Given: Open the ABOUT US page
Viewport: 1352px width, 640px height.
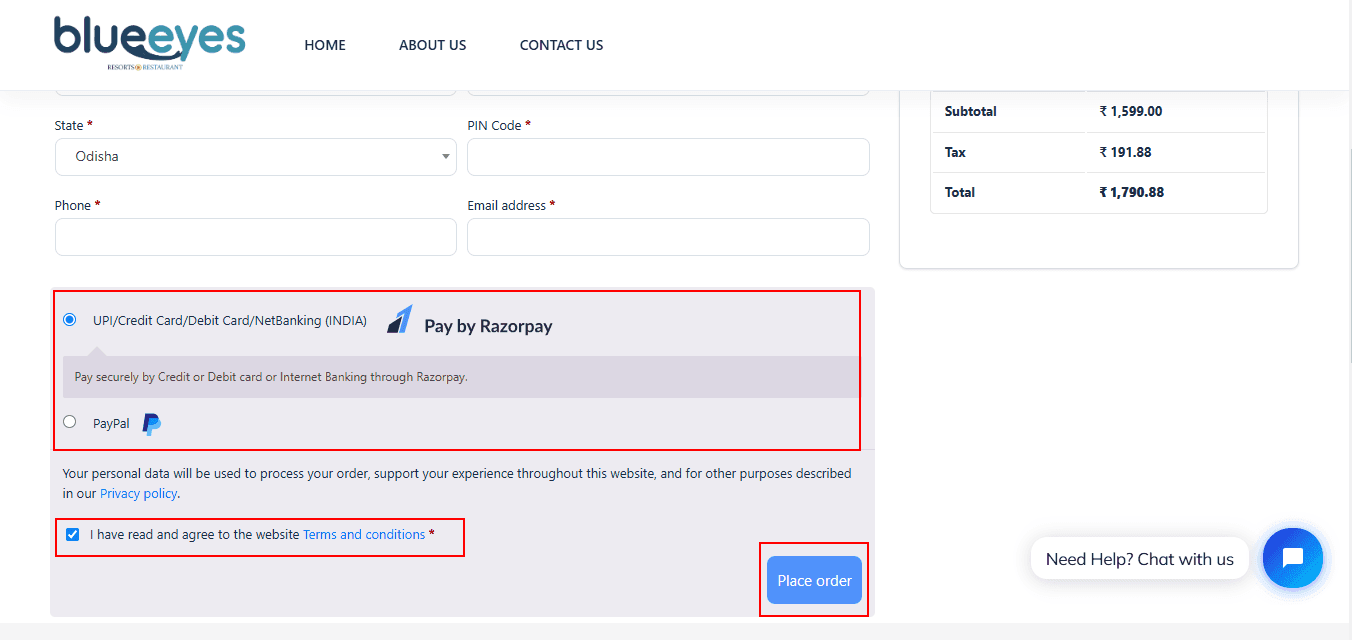Looking at the screenshot, I should tap(432, 45).
